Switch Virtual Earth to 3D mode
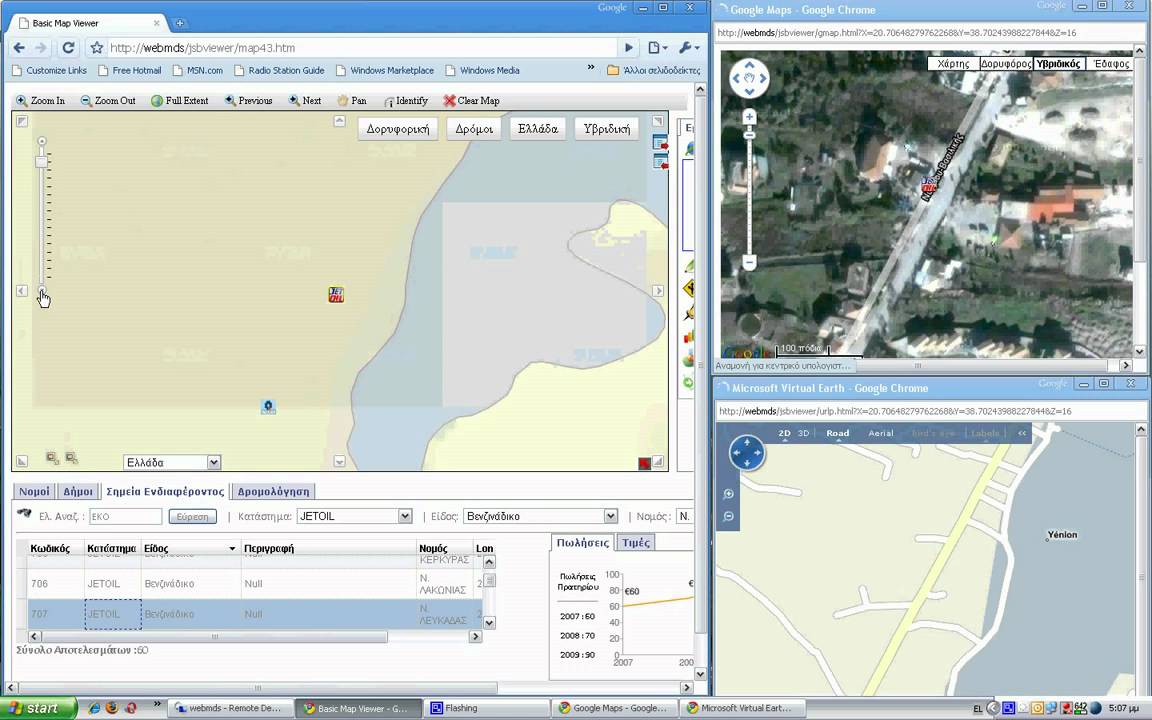The height and width of the screenshot is (720, 1152). point(803,433)
